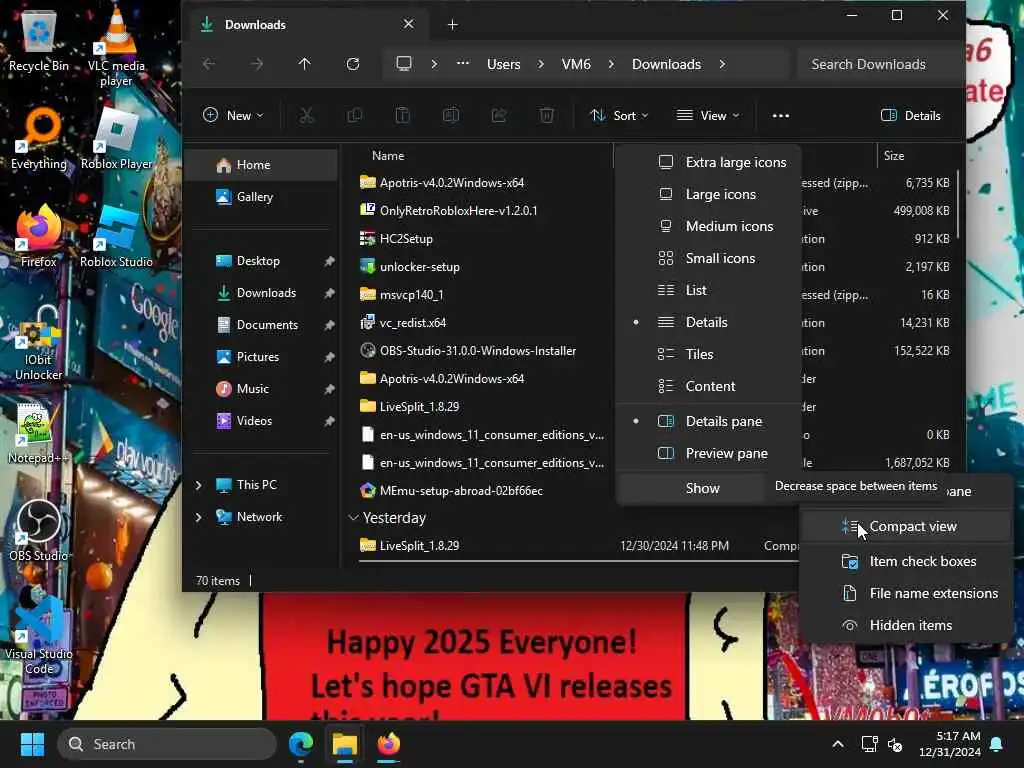This screenshot has width=1024, height=768.
Task: Toggle Compact view option
Action: pyautogui.click(x=906, y=526)
